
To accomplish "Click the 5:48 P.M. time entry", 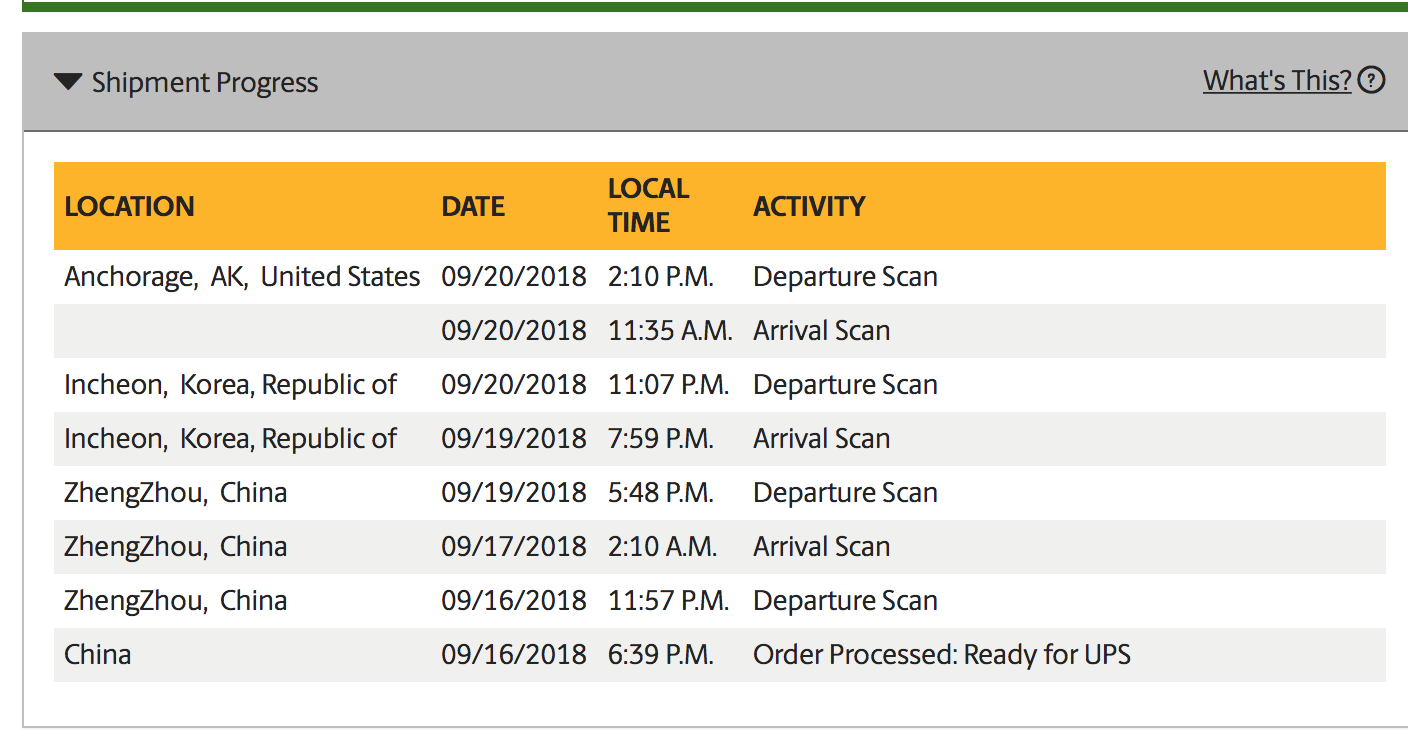I will pos(660,492).
